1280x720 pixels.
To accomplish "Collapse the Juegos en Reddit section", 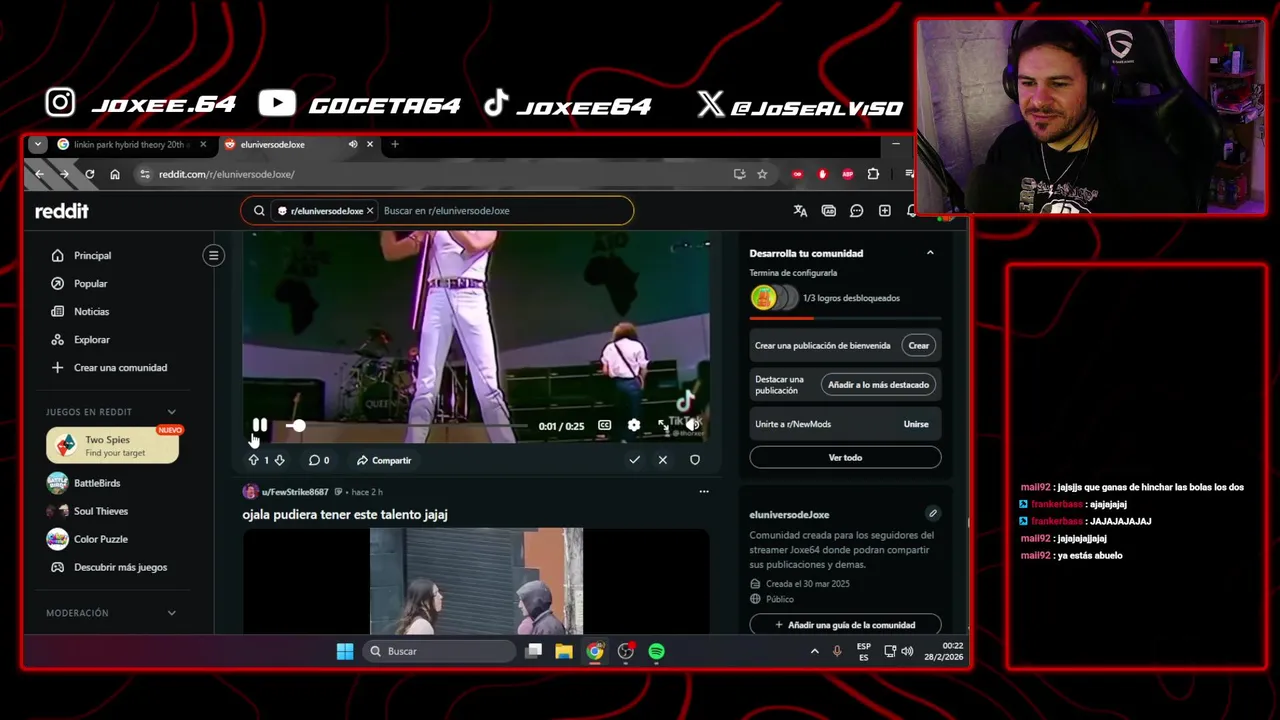I will 171,412.
